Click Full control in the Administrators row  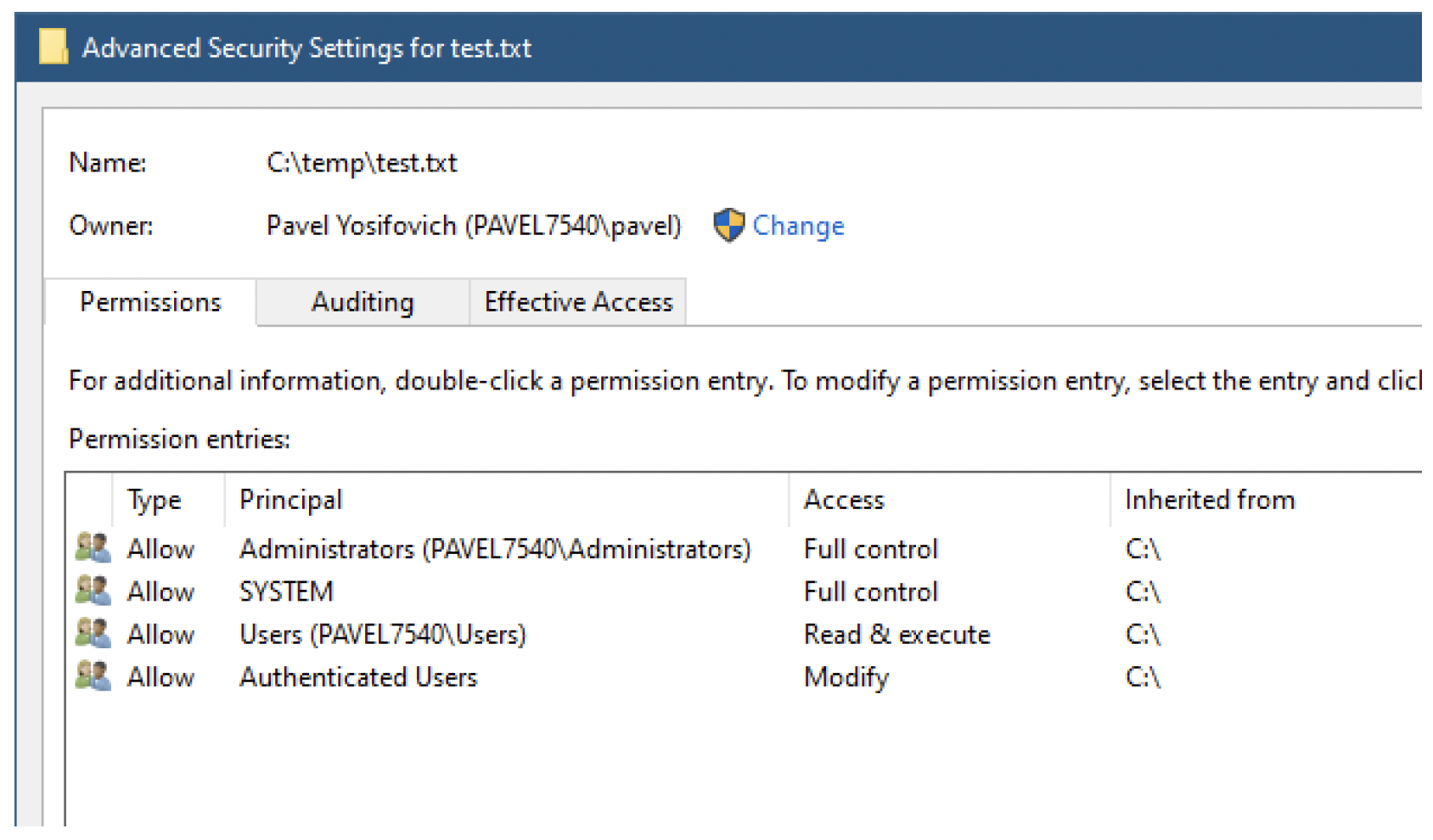pyautogui.click(x=871, y=549)
